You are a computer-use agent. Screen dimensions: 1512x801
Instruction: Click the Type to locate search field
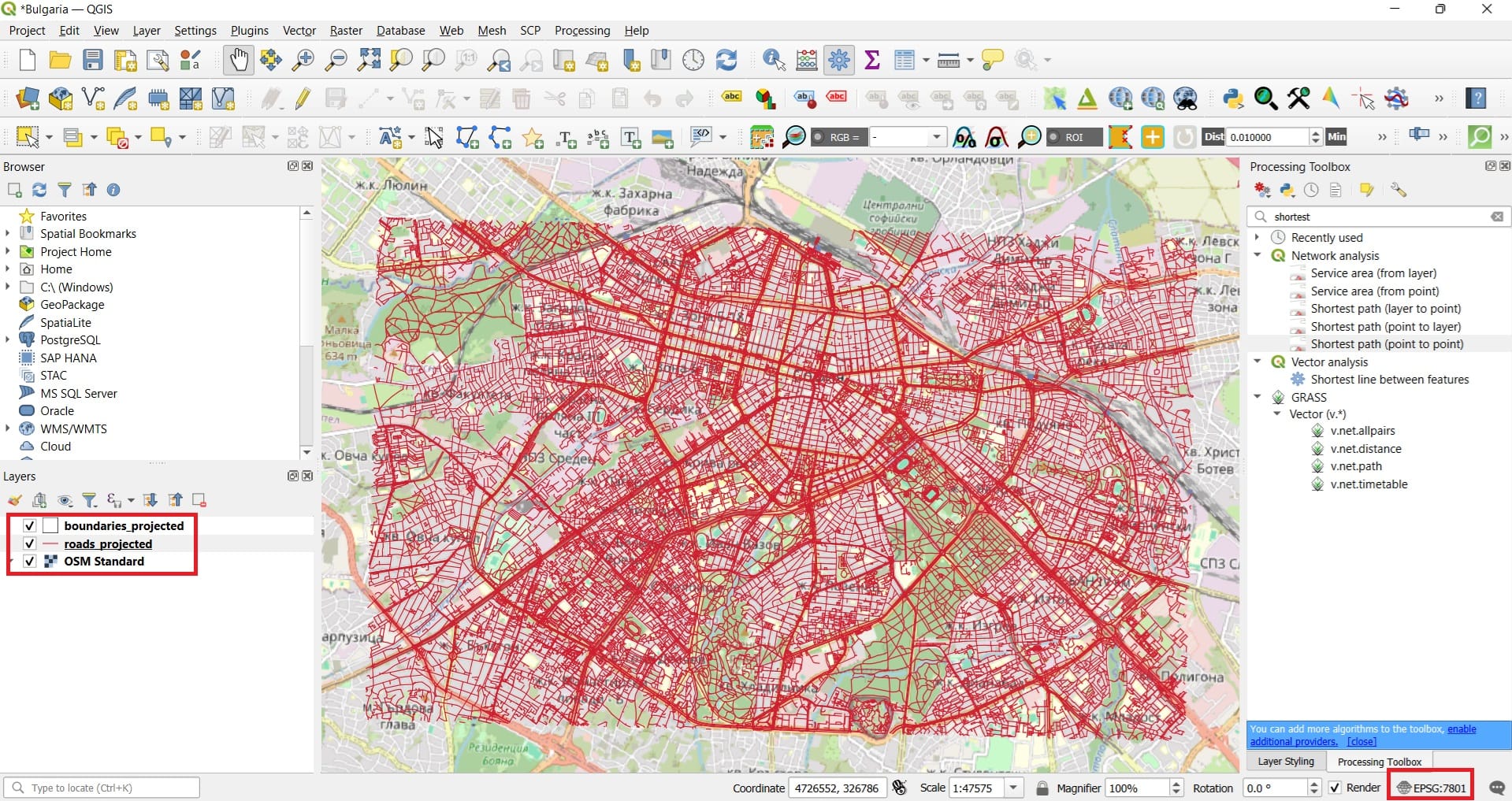[102, 788]
